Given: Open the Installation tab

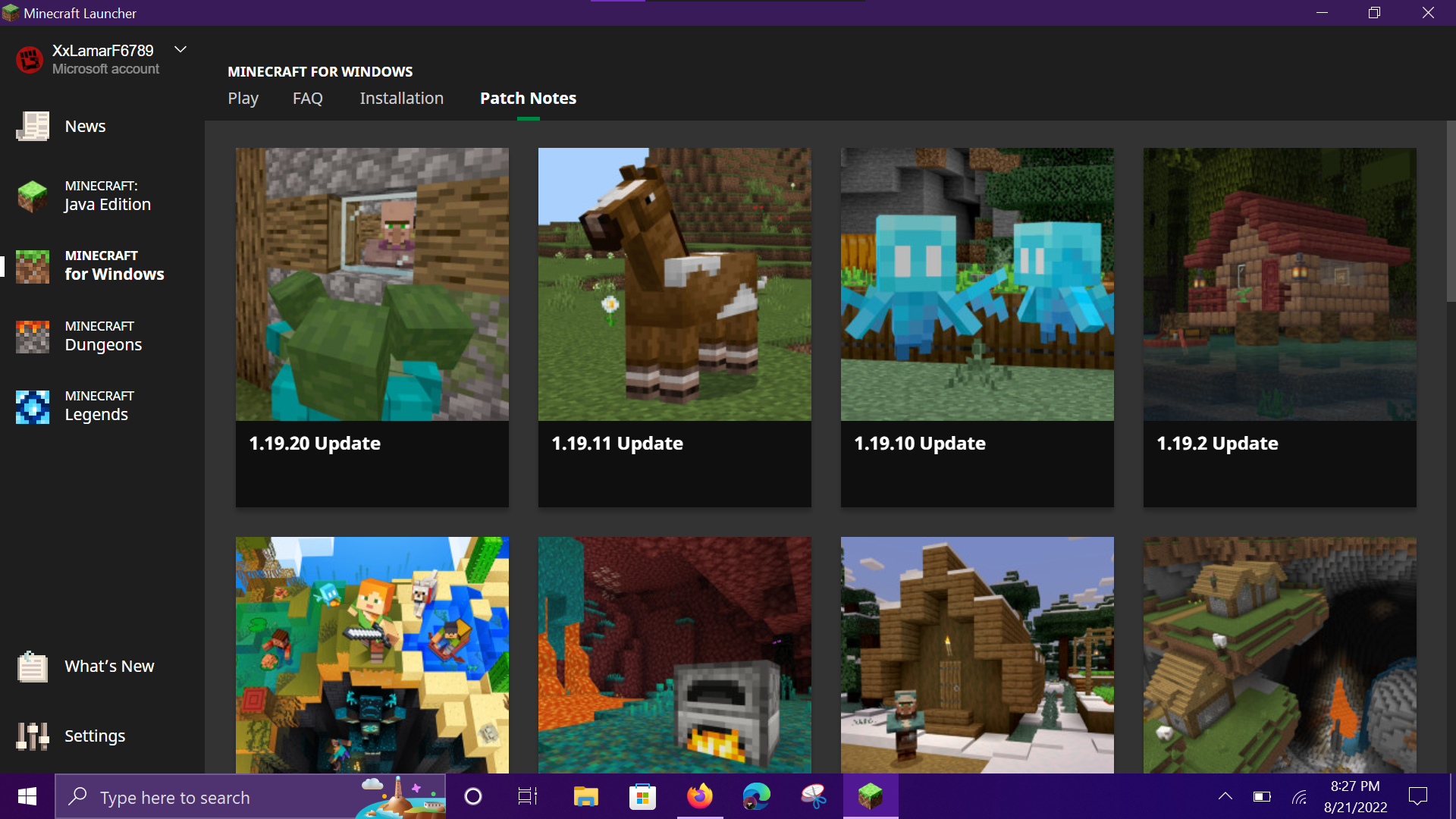Looking at the screenshot, I should click(x=401, y=99).
